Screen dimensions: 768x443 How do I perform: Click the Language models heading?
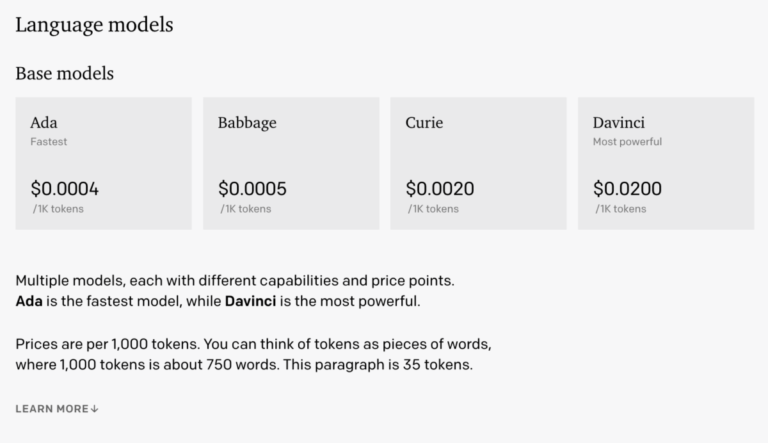(x=95, y=25)
